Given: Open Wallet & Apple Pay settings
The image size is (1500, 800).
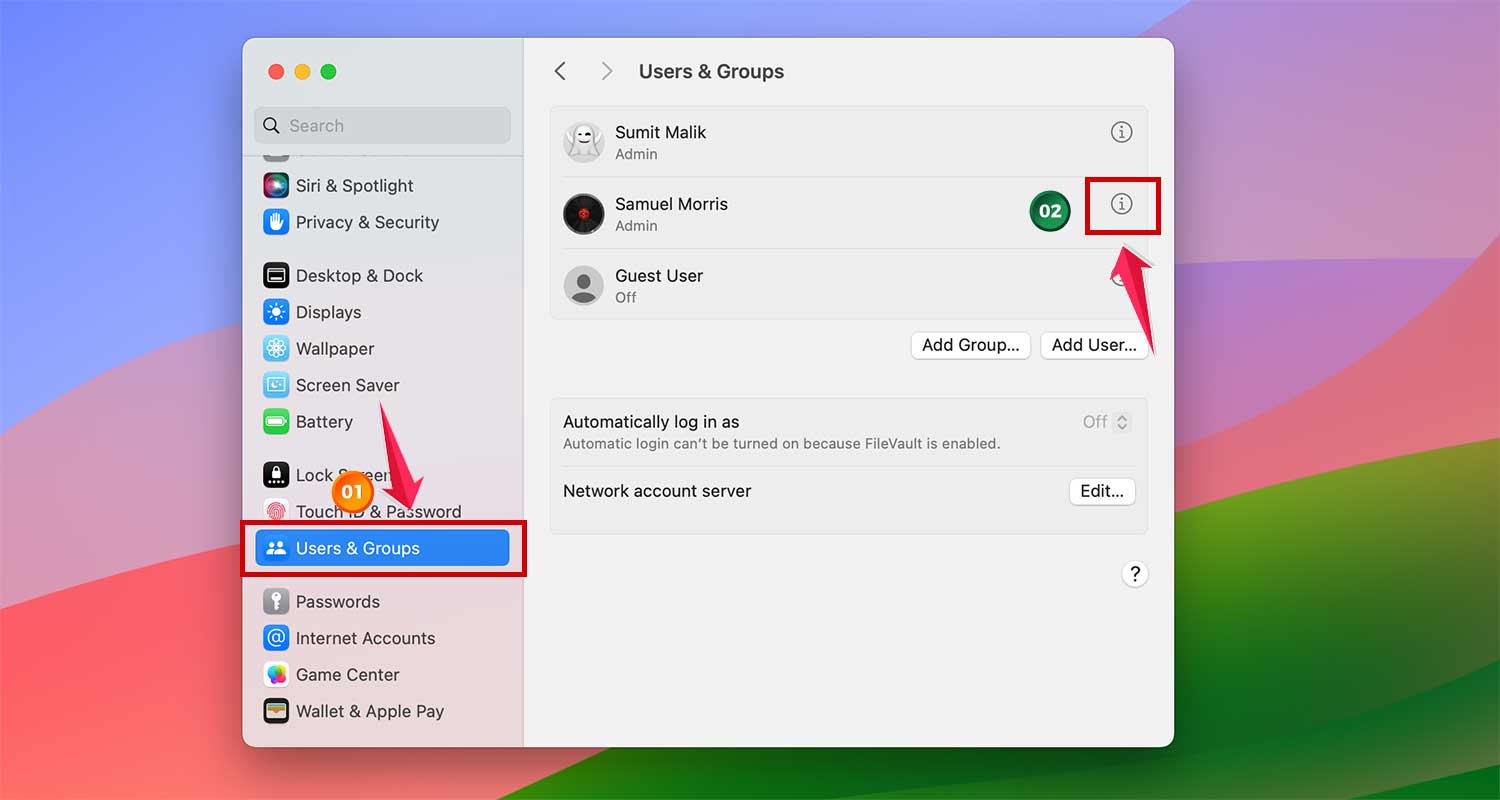Looking at the screenshot, I should pos(369,711).
